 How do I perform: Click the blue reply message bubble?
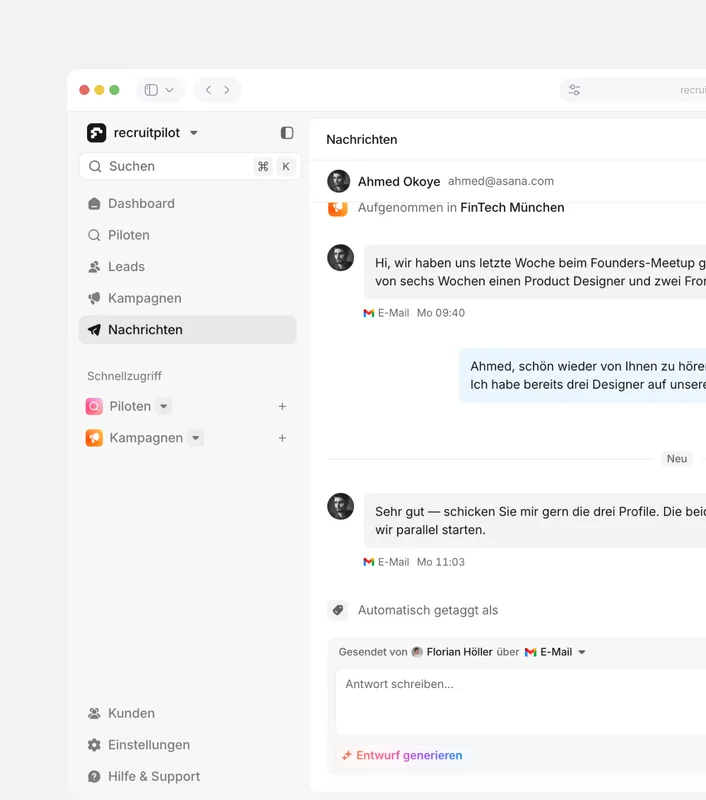pos(583,376)
